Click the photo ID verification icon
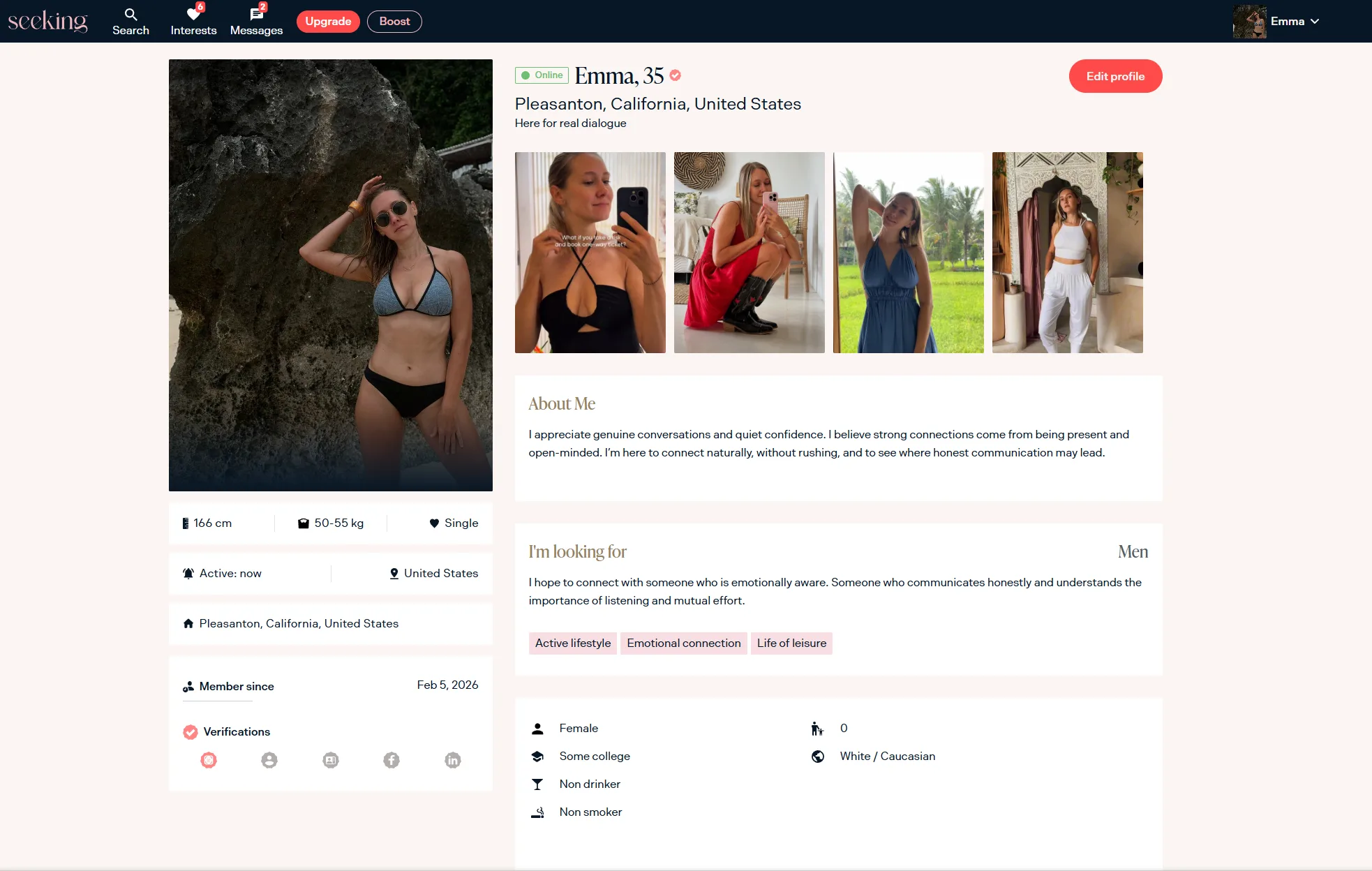Viewport: 1372px width, 871px height. coord(331,760)
